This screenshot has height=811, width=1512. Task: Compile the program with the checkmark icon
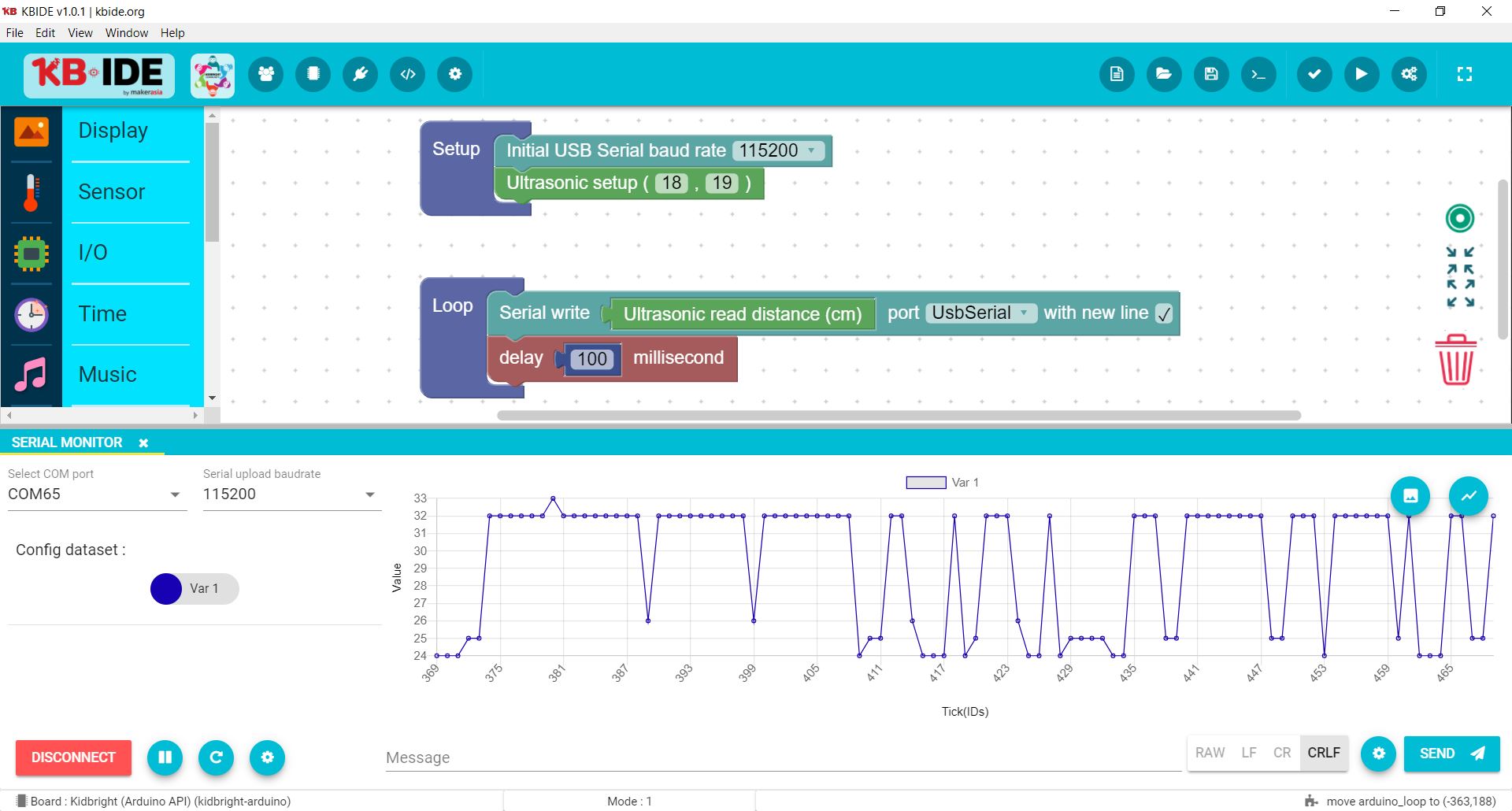[x=1314, y=74]
